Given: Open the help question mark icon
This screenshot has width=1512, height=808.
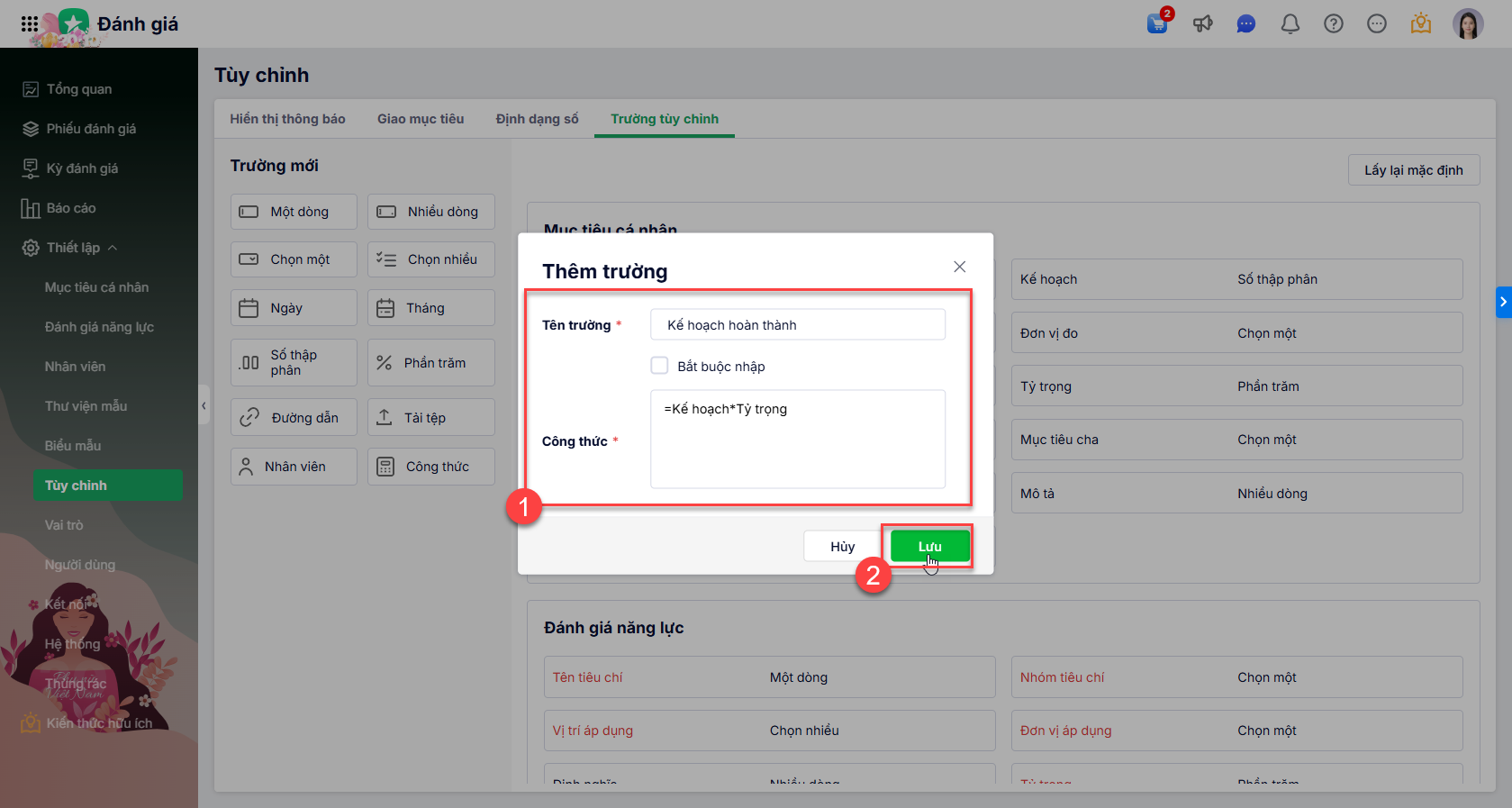Looking at the screenshot, I should [x=1334, y=24].
